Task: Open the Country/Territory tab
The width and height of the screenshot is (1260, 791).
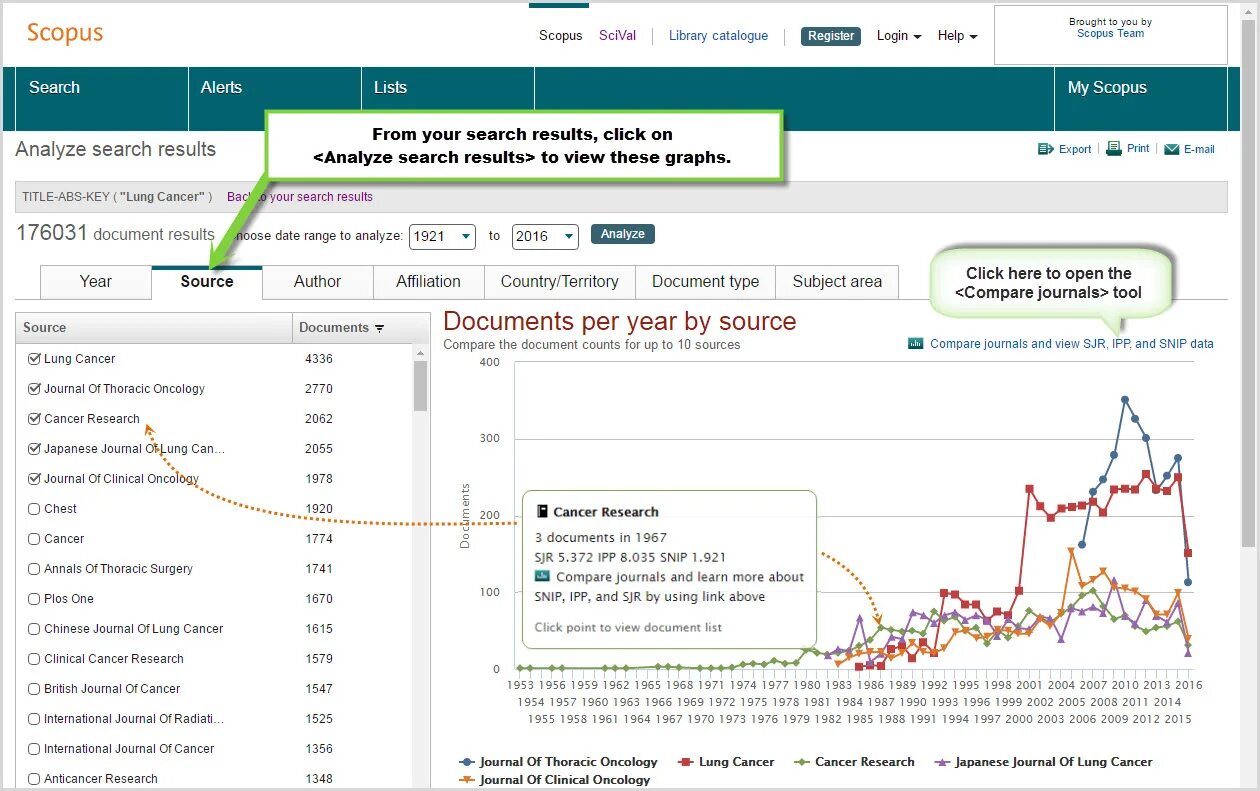Action: [x=560, y=282]
